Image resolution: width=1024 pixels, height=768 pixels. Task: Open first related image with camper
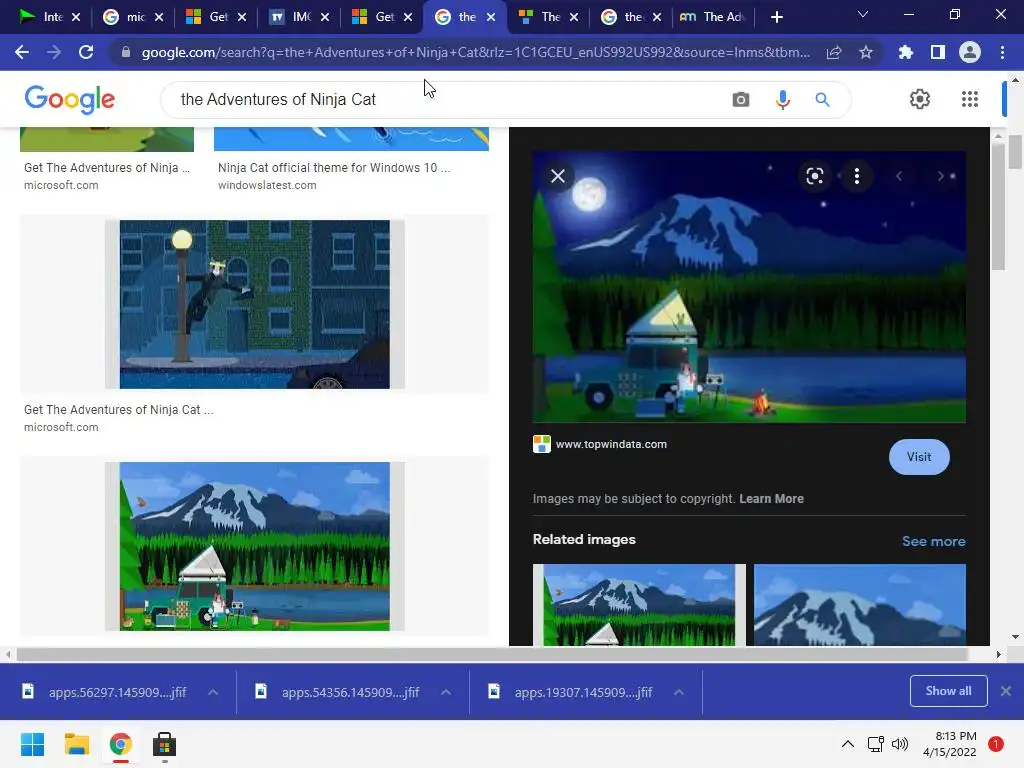click(x=639, y=605)
